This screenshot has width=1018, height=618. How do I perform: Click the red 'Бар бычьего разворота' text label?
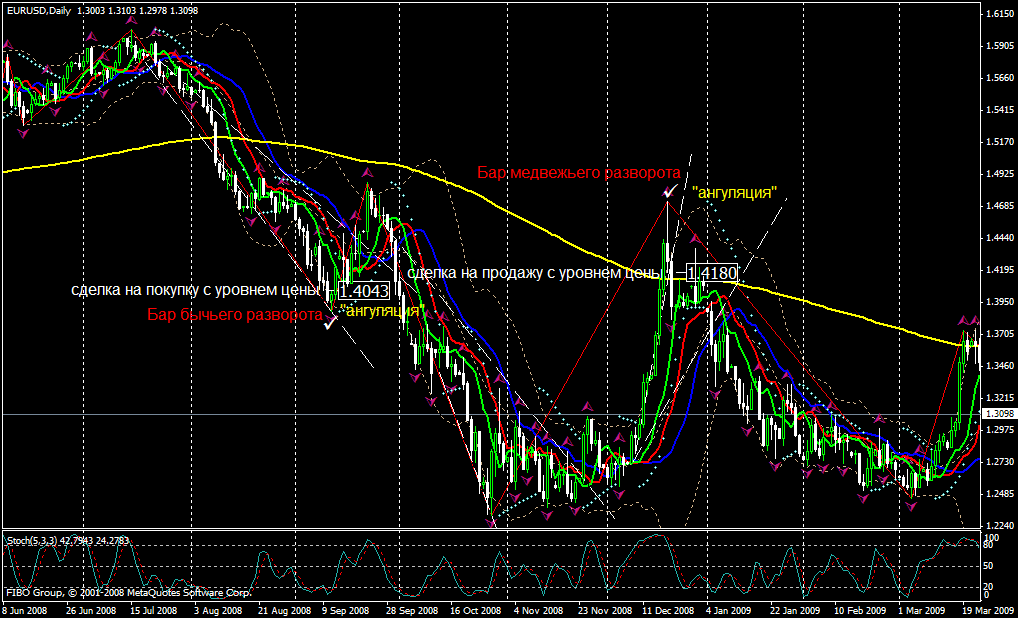point(235,315)
